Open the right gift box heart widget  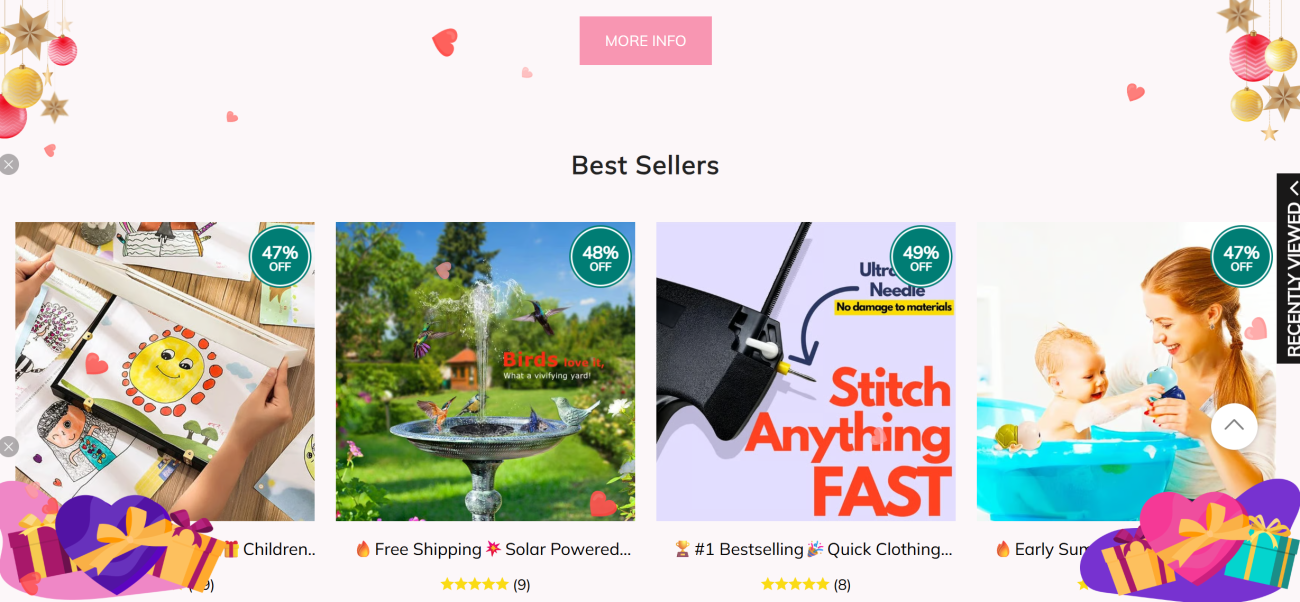(1190, 540)
